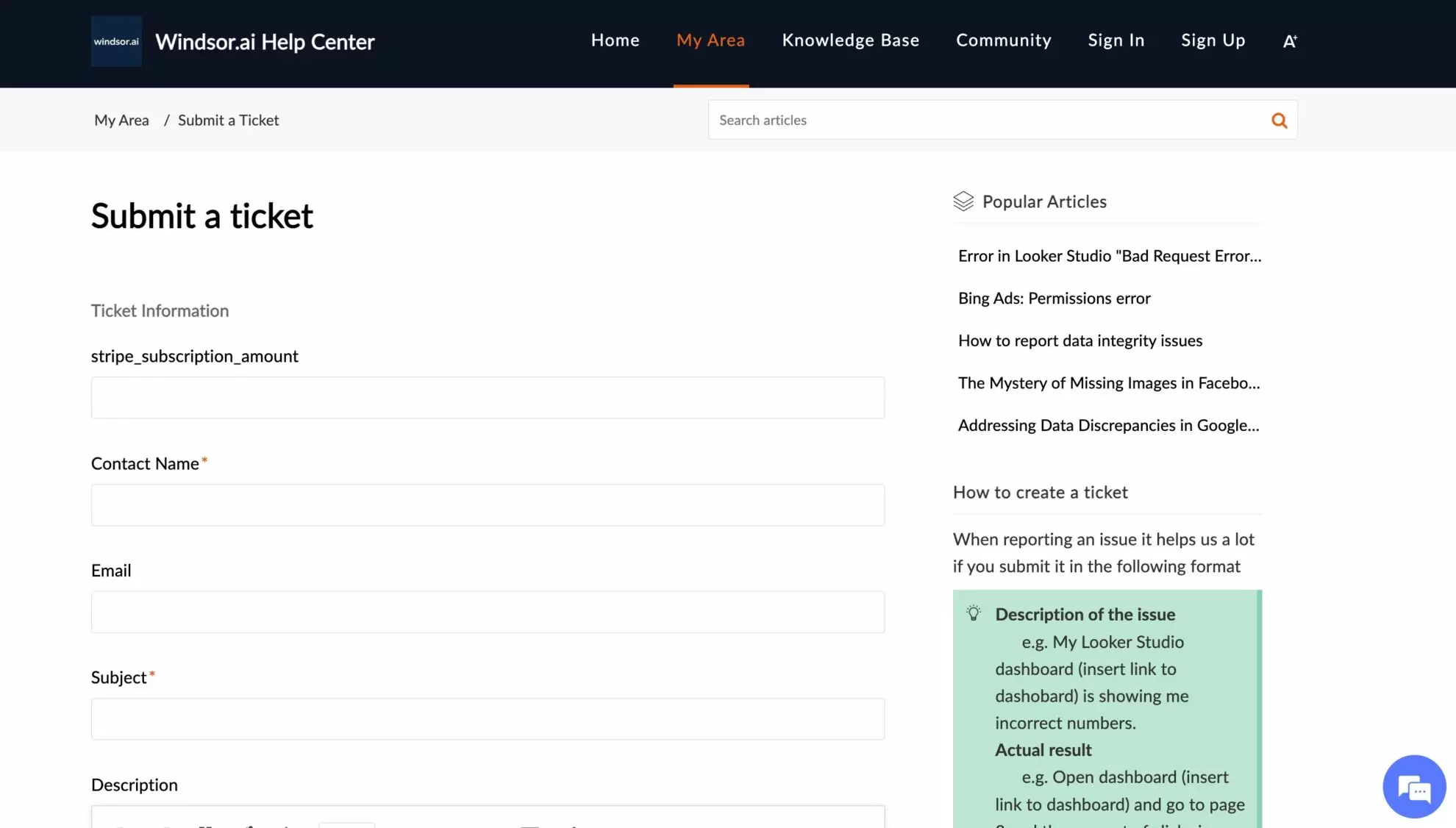Open the Knowledge Base menu

coord(850,40)
